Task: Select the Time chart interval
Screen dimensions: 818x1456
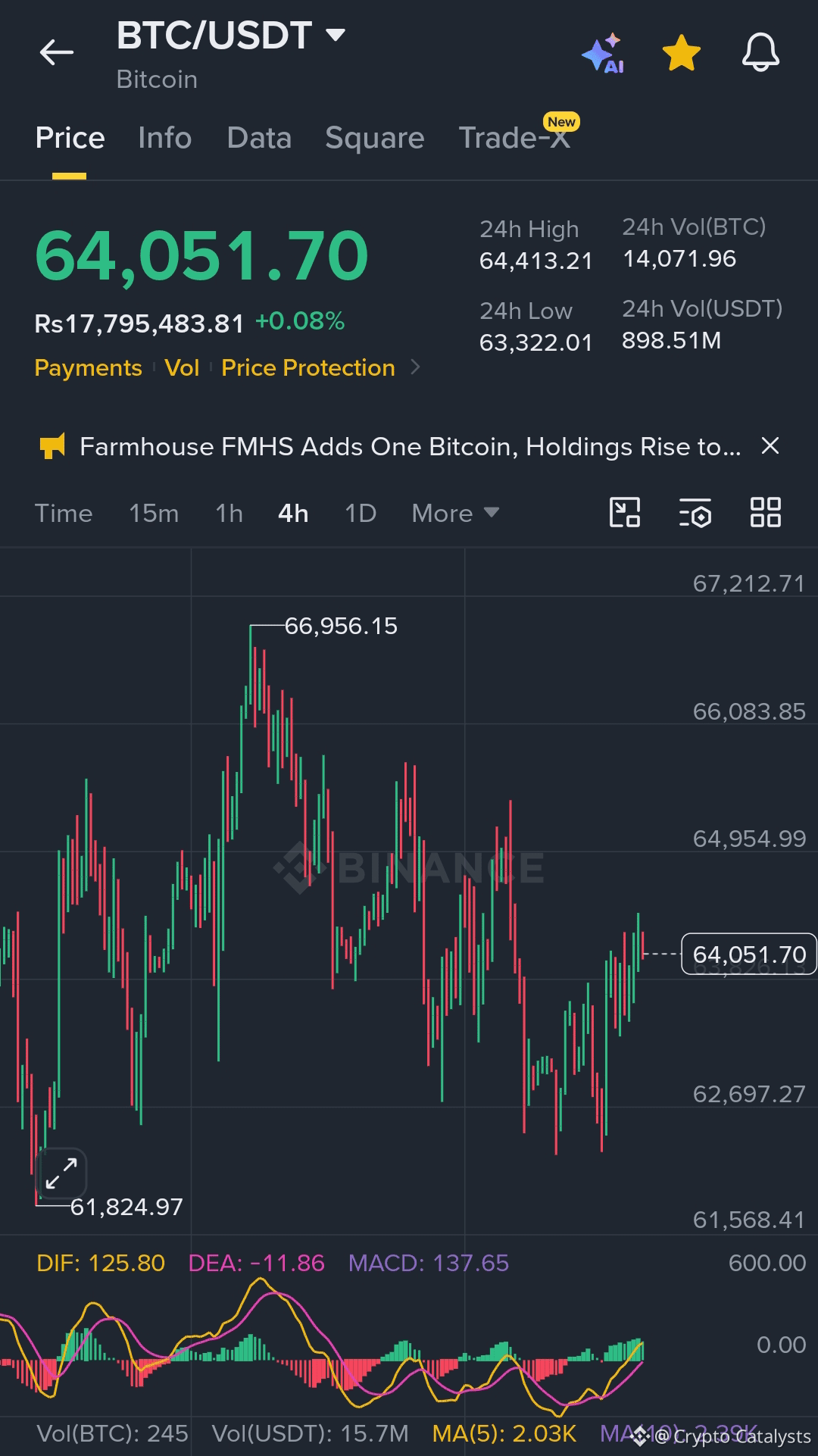Action: pyautogui.click(x=64, y=514)
